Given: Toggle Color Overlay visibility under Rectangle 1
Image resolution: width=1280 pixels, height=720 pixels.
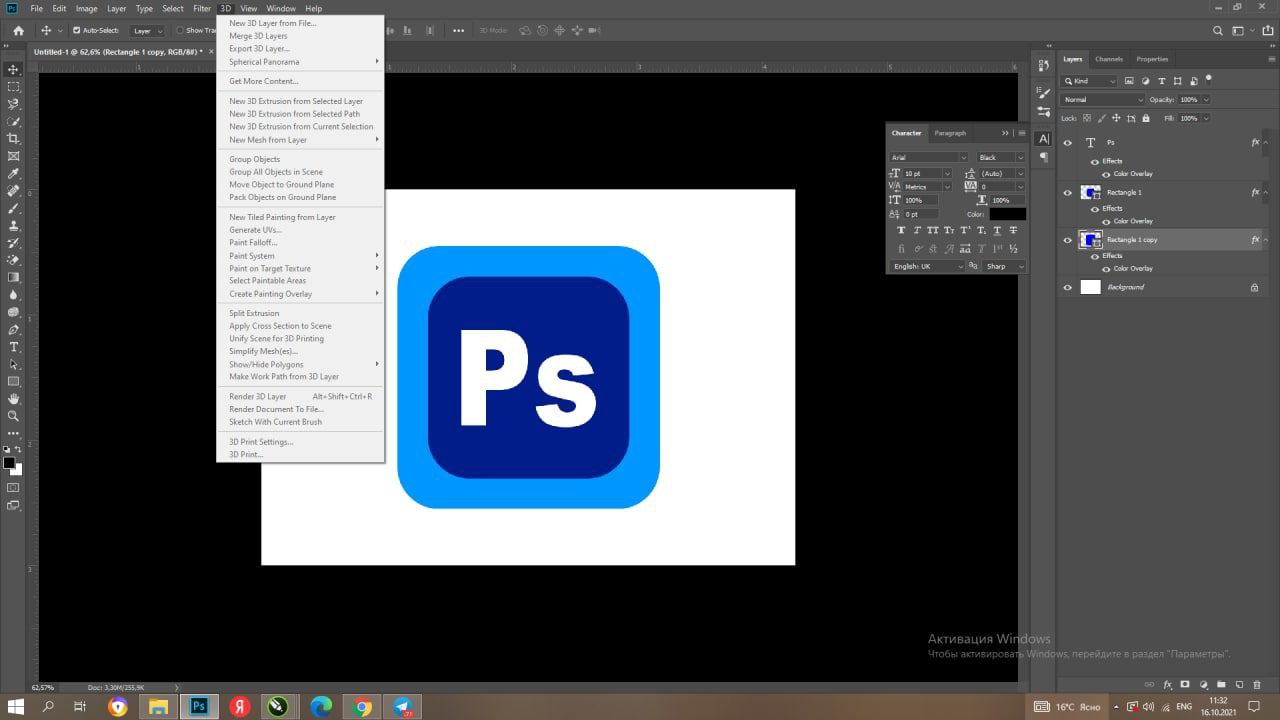Looking at the screenshot, I should point(1106,221).
